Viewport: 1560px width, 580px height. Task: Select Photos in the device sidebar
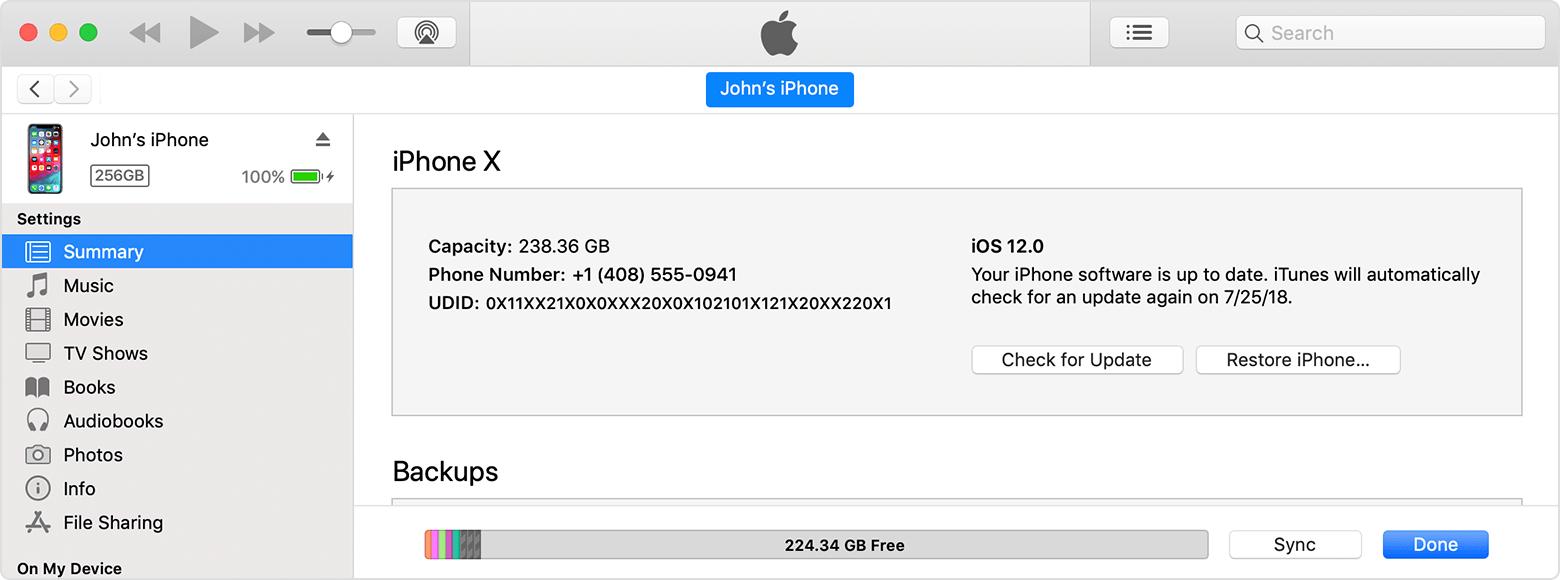click(x=94, y=454)
